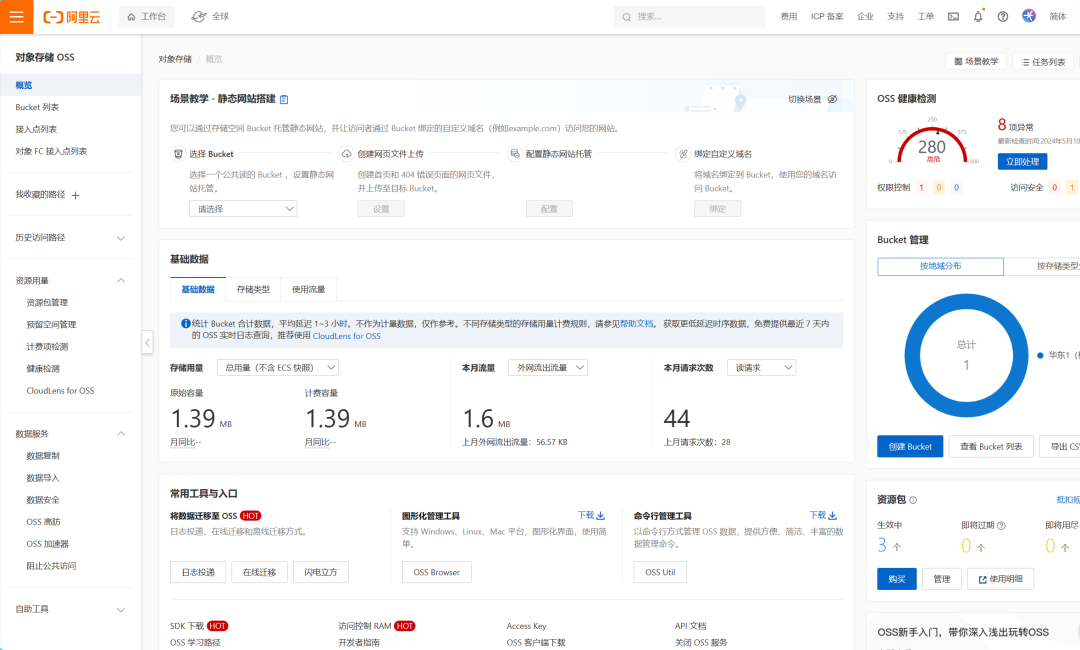Click the user avatar
Viewport: 1080px width, 650px height.
tap(1029, 17)
